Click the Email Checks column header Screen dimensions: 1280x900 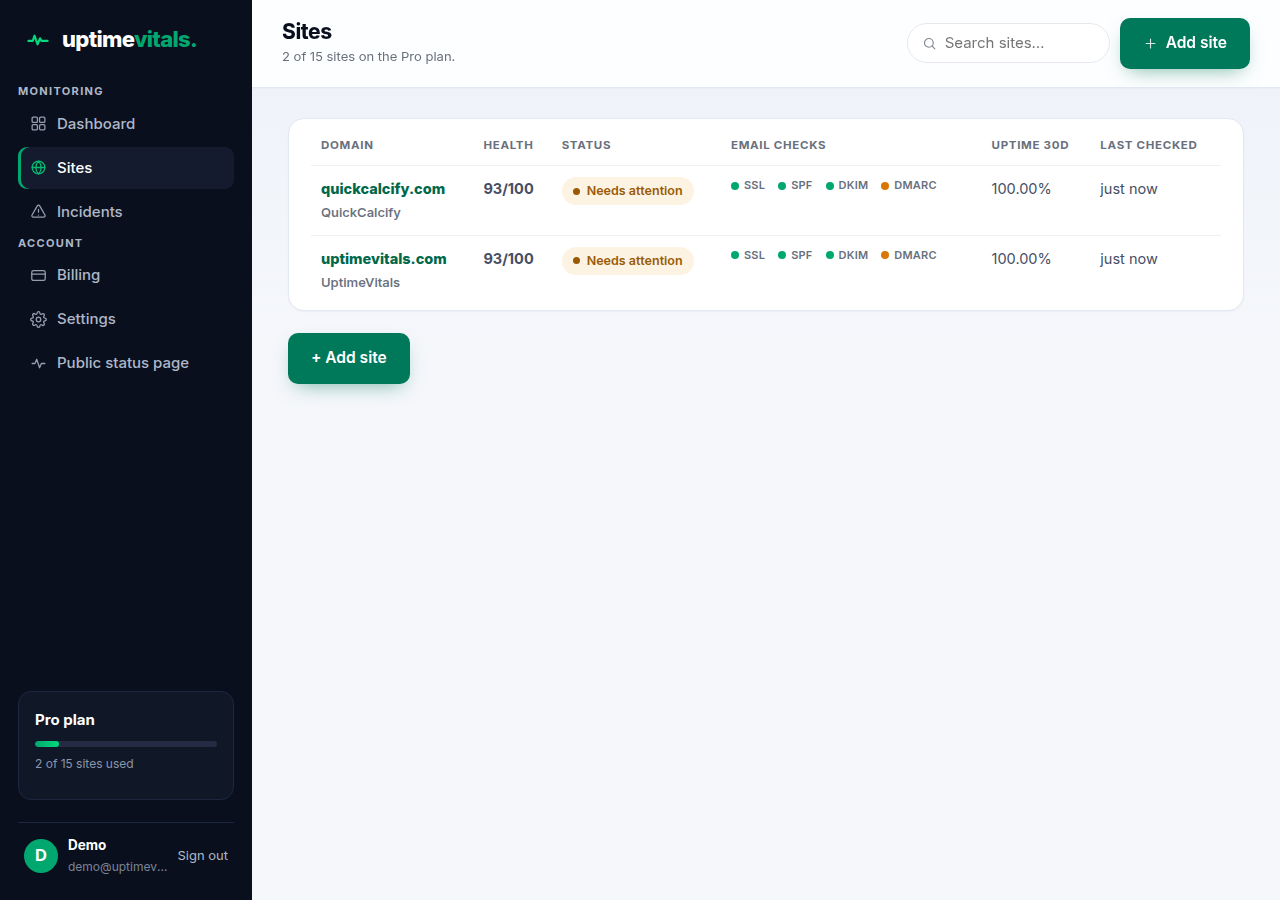click(x=778, y=145)
